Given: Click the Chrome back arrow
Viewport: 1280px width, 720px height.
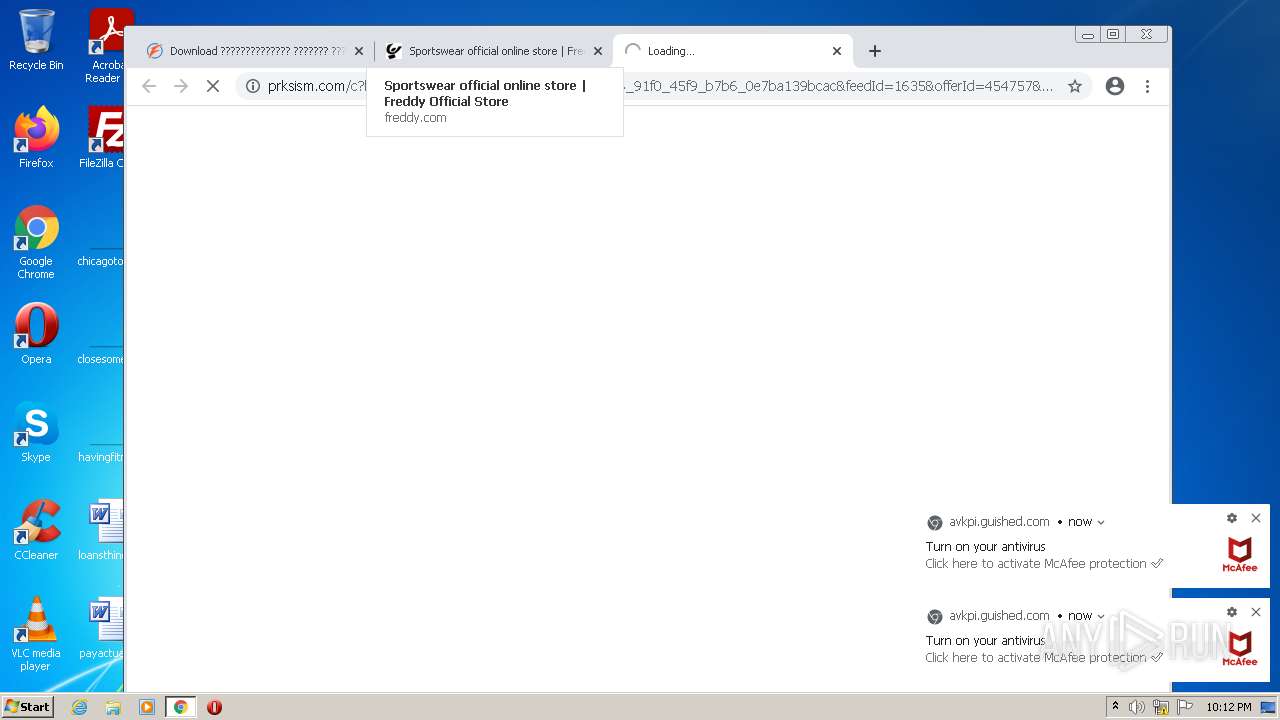Looking at the screenshot, I should click(x=149, y=86).
